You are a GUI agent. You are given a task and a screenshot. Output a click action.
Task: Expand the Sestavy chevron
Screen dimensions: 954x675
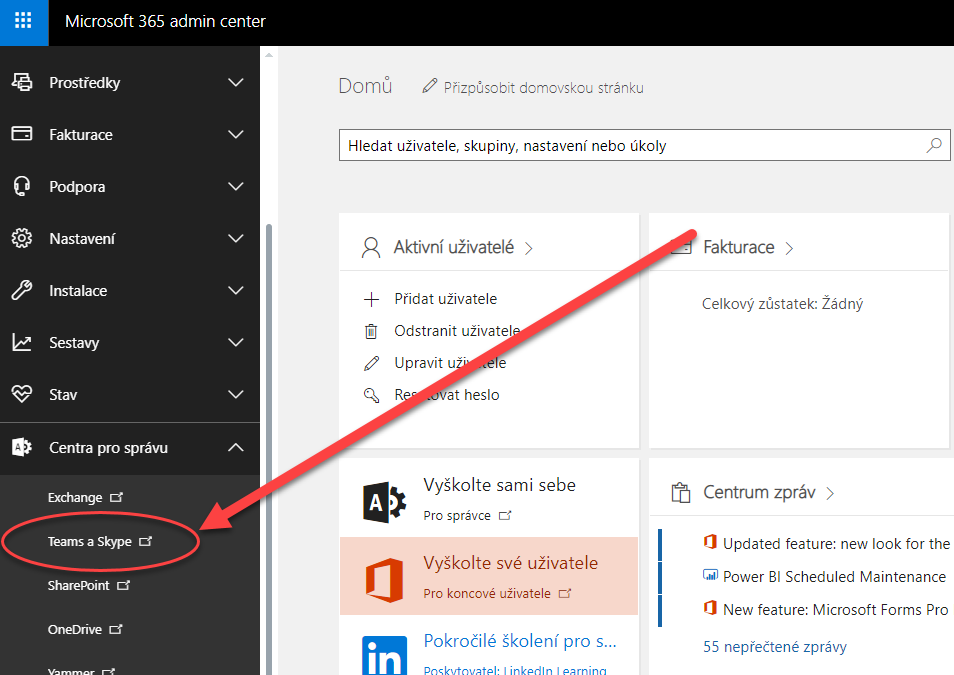pos(235,343)
